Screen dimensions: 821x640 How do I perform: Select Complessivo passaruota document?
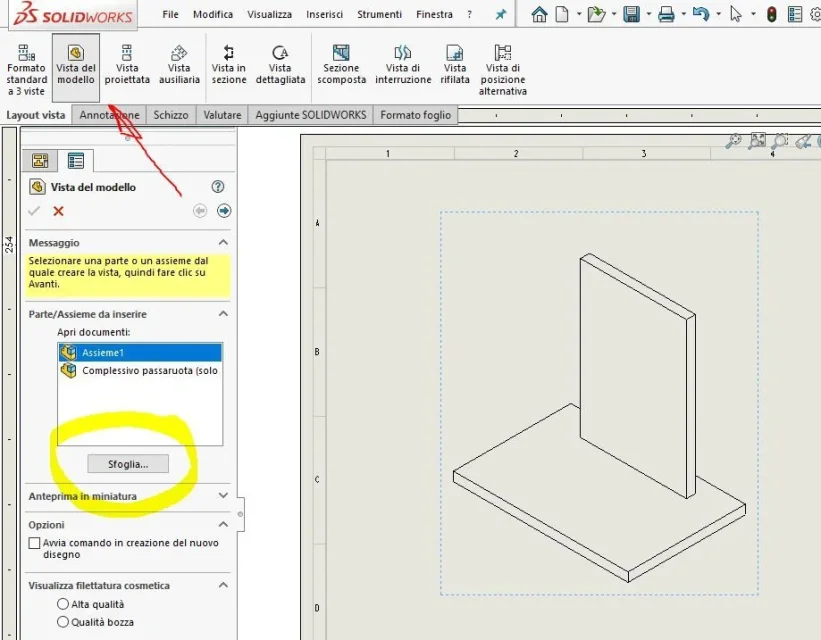[x=140, y=370]
